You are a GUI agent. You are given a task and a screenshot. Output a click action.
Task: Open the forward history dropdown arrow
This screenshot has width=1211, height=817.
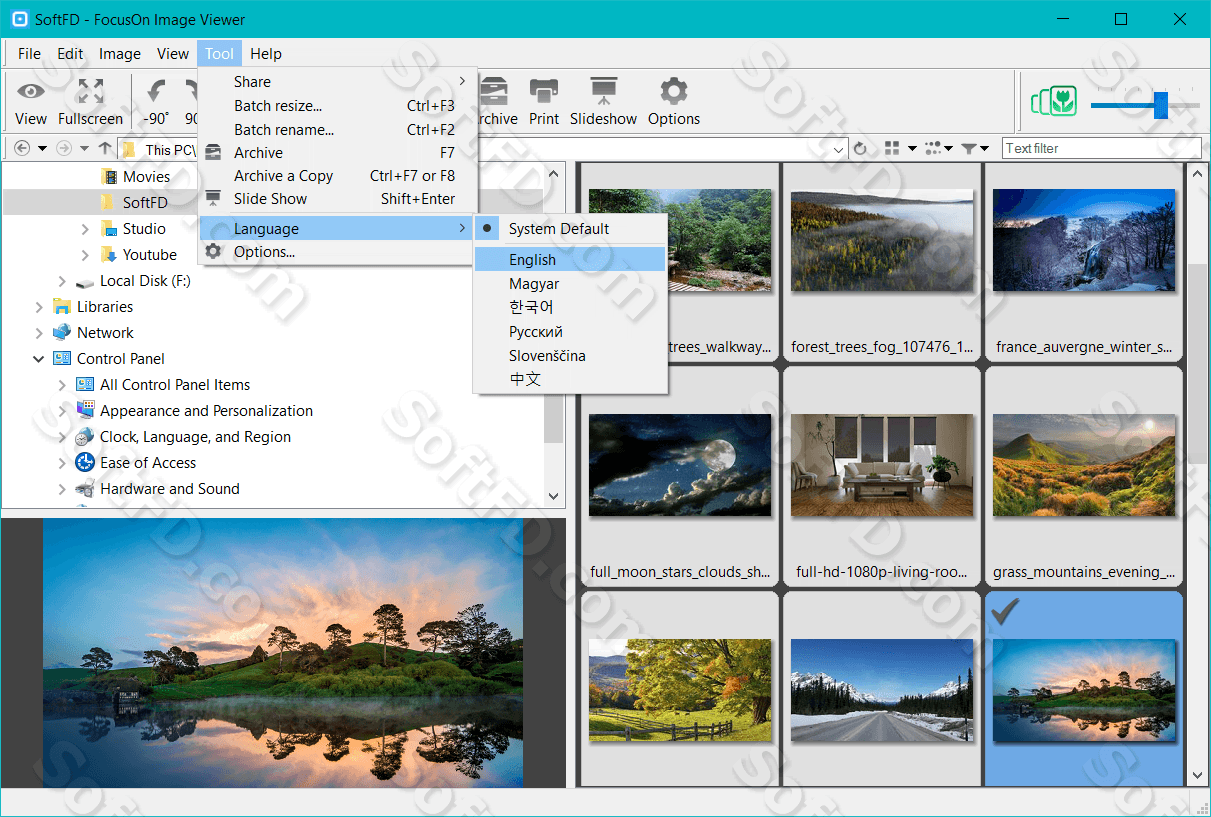84,148
